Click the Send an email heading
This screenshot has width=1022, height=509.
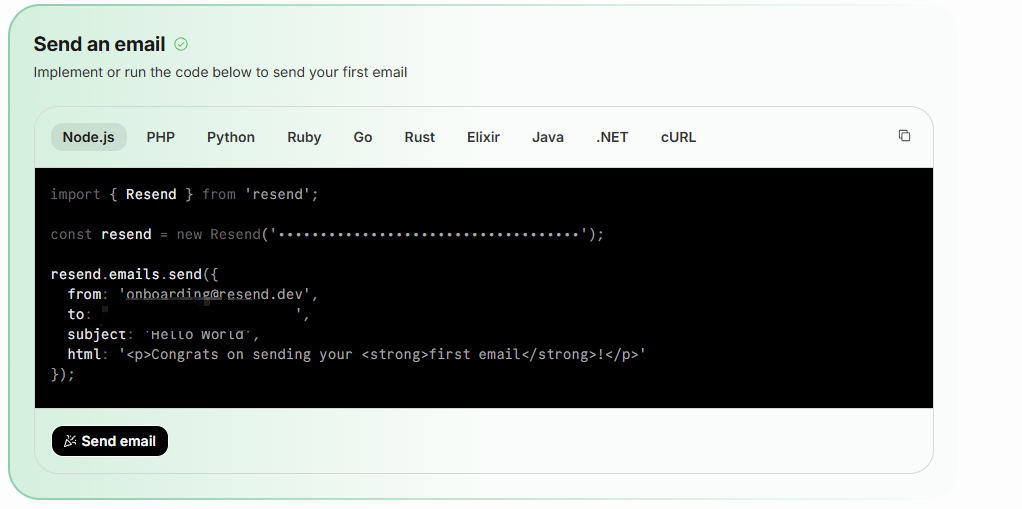[x=99, y=44]
